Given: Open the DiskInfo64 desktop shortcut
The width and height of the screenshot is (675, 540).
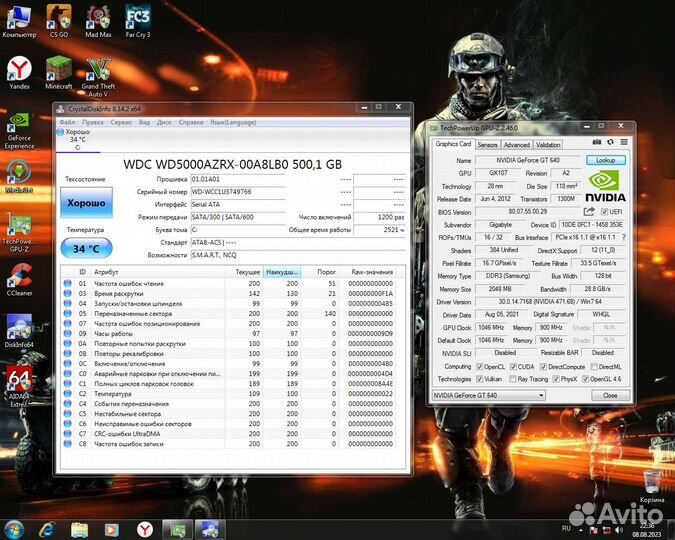Looking at the screenshot, I should click(x=19, y=331).
